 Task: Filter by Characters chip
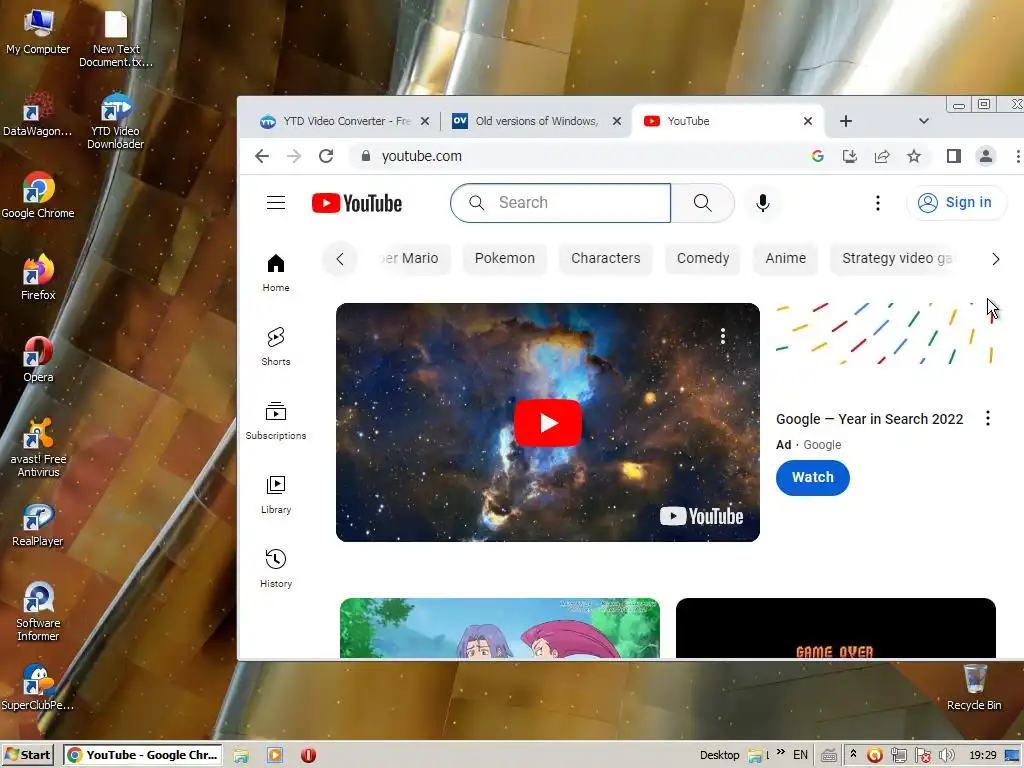coord(605,259)
